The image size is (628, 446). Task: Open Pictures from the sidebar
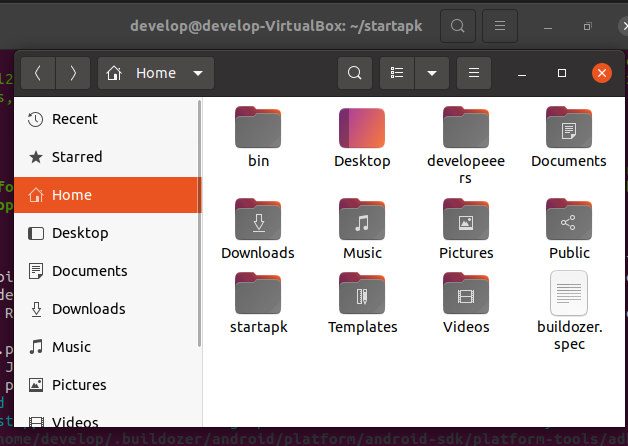tap(107, 385)
